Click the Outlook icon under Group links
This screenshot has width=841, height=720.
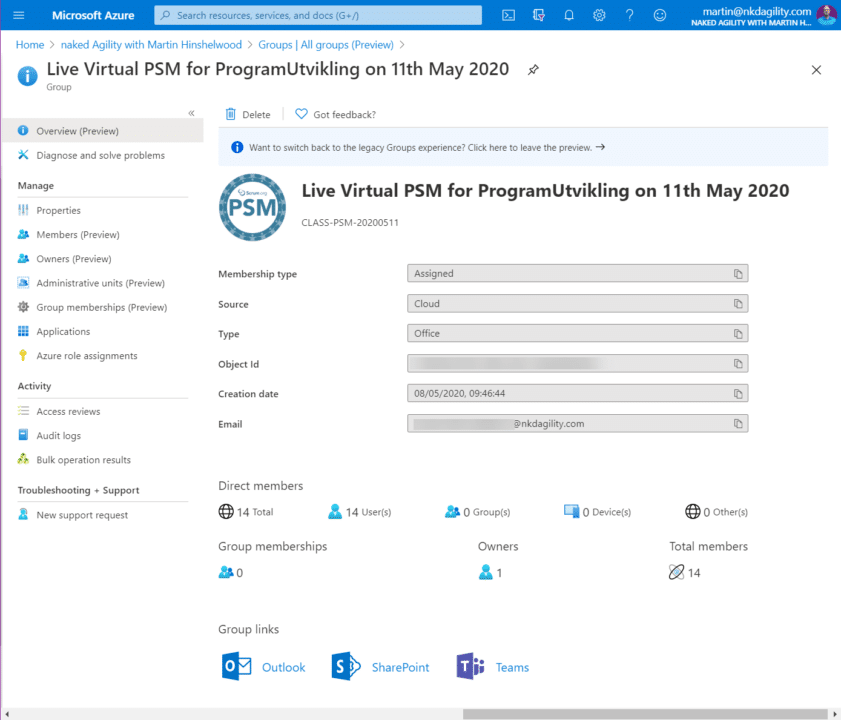[x=236, y=666]
